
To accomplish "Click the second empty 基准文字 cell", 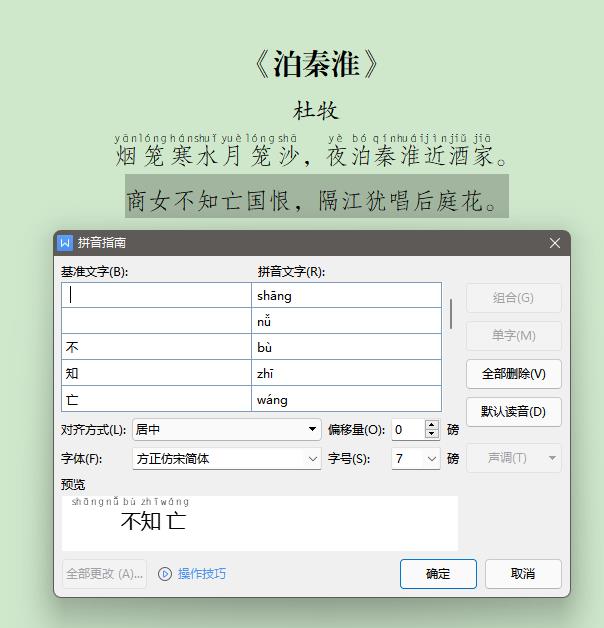I will click(x=156, y=321).
